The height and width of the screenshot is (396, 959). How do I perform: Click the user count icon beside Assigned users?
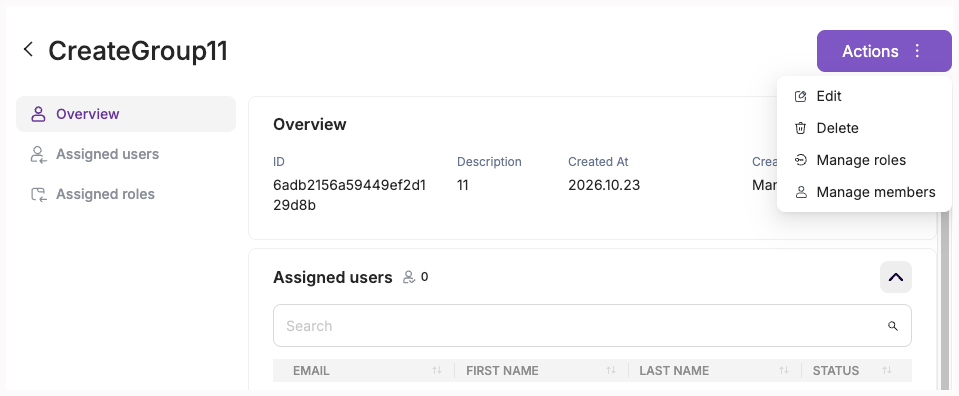(409, 277)
